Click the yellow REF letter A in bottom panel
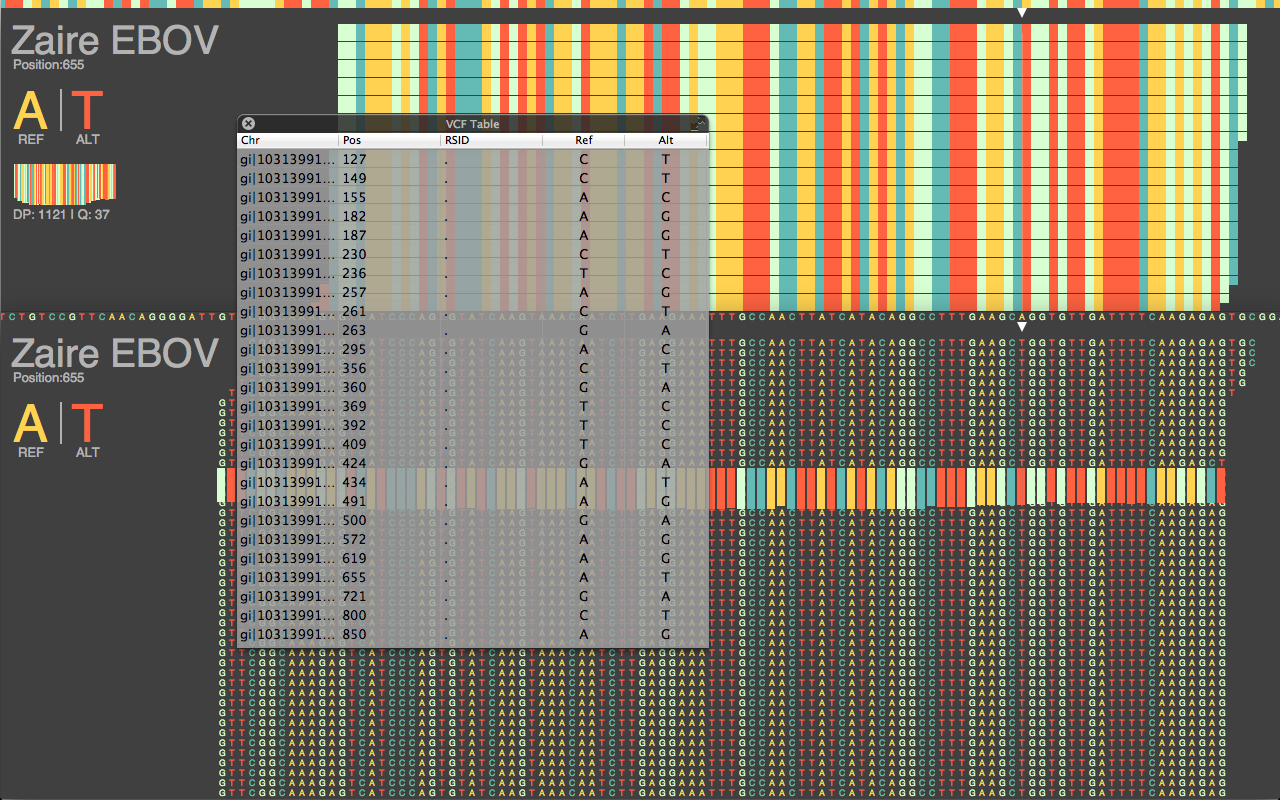The height and width of the screenshot is (800, 1280). click(x=31, y=423)
